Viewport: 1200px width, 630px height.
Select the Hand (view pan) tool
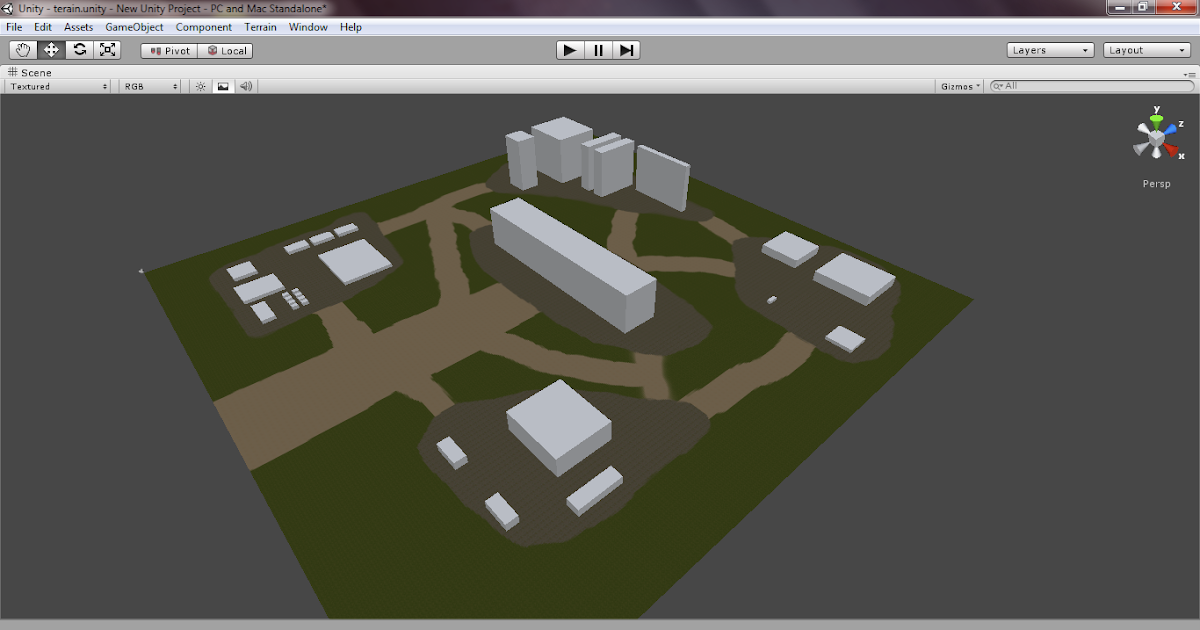[x=23, y=50]
